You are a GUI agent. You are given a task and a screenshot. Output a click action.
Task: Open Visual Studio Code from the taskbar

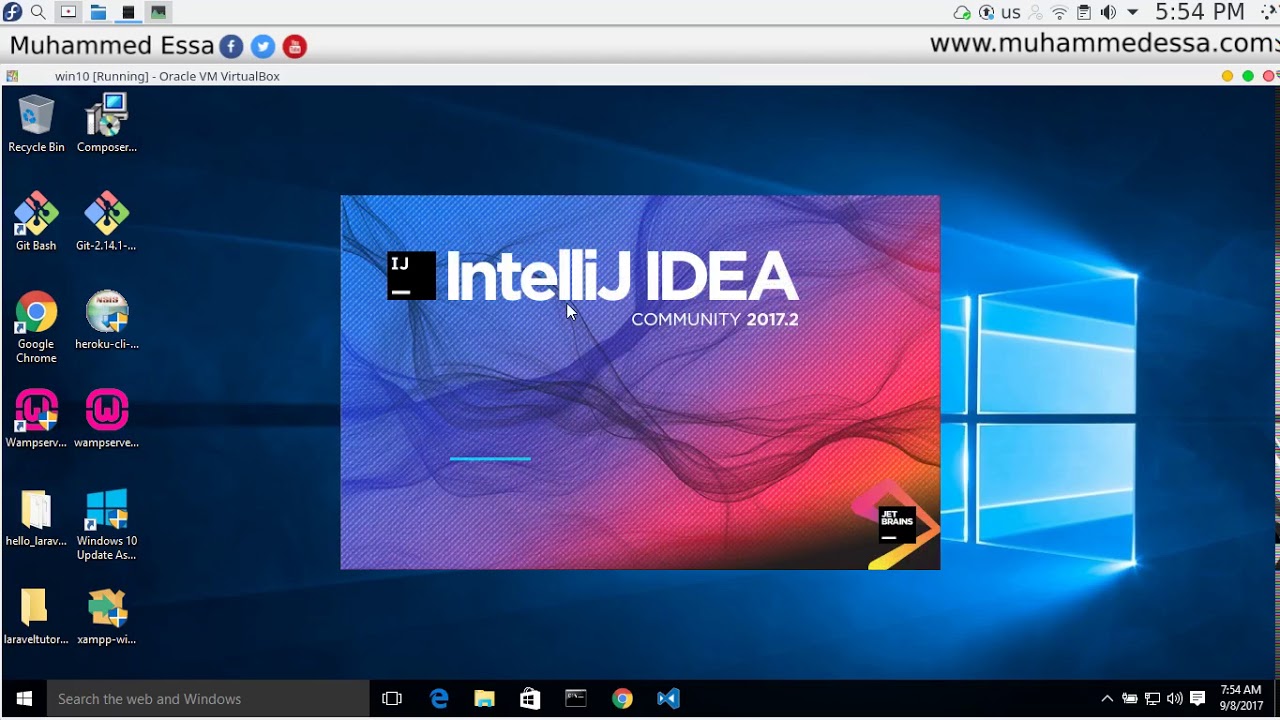tap(668, 699)
